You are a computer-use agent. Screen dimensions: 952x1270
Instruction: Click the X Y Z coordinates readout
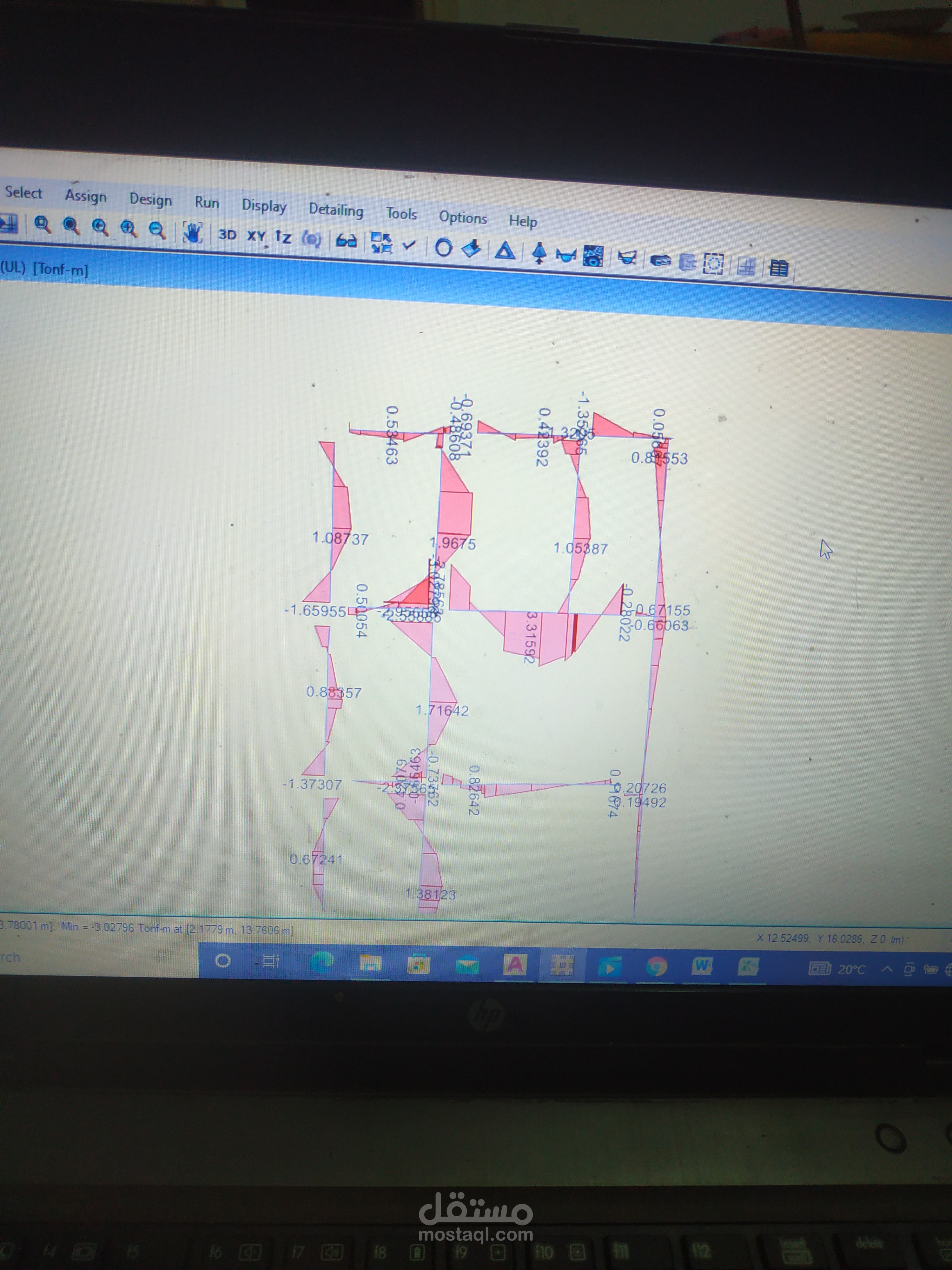coord(830,939)
